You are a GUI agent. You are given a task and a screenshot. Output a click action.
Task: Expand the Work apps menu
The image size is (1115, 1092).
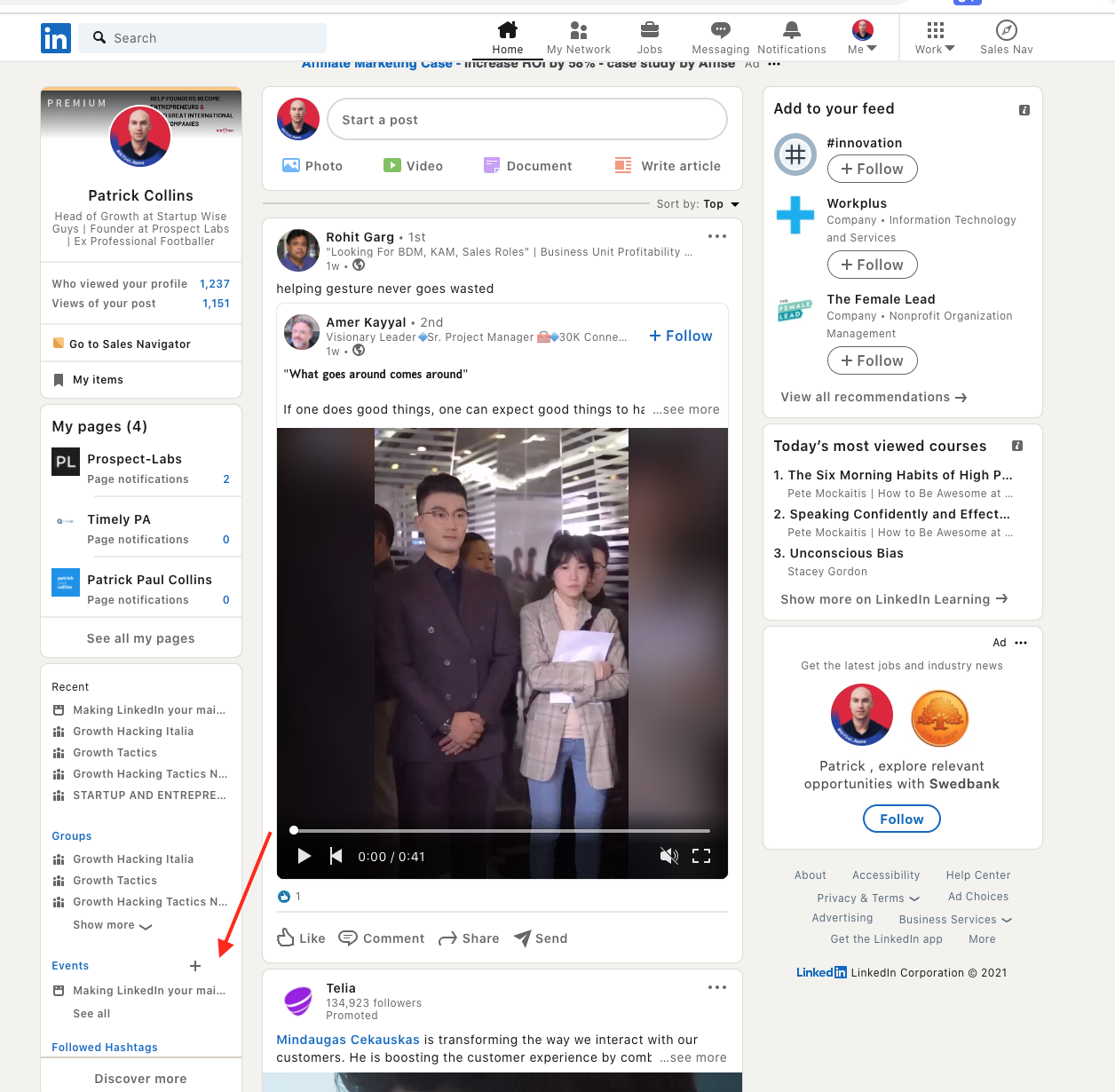(x=935, y=38)
